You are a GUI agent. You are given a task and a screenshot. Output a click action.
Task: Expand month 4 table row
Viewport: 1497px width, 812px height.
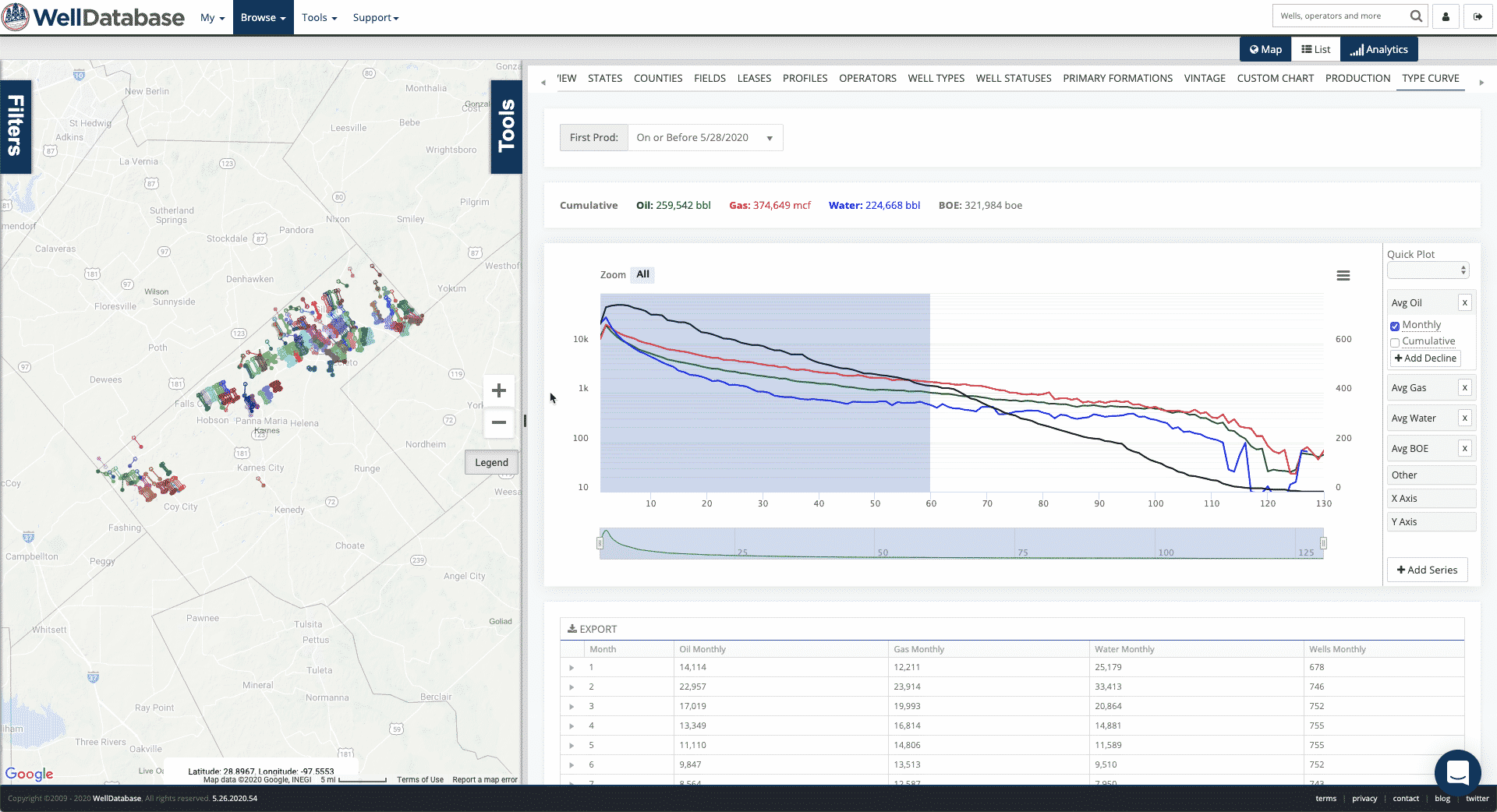[x=572, y=726]
